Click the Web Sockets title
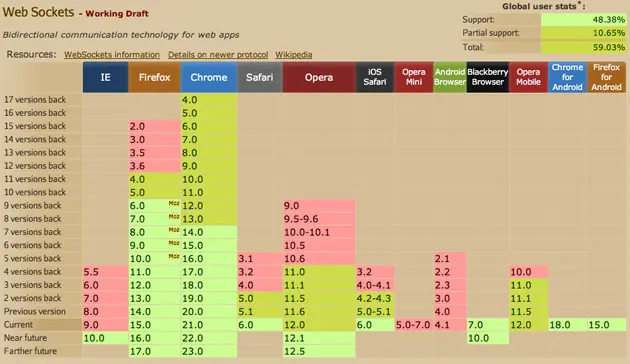The height and width of the screenshot is (364, 630). coord(38,12)
